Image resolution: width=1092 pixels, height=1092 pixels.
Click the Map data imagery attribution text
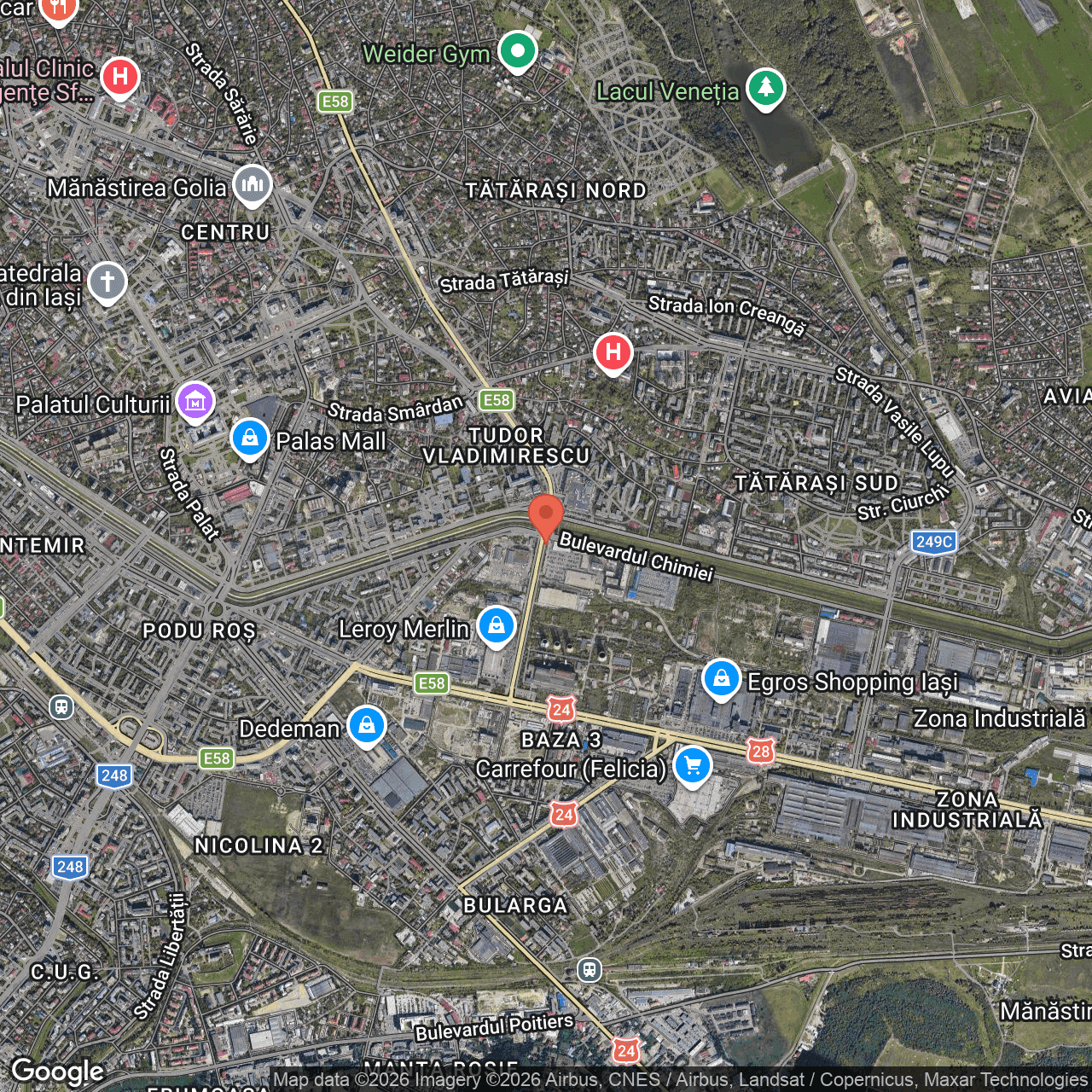[x=680, y=1080]
